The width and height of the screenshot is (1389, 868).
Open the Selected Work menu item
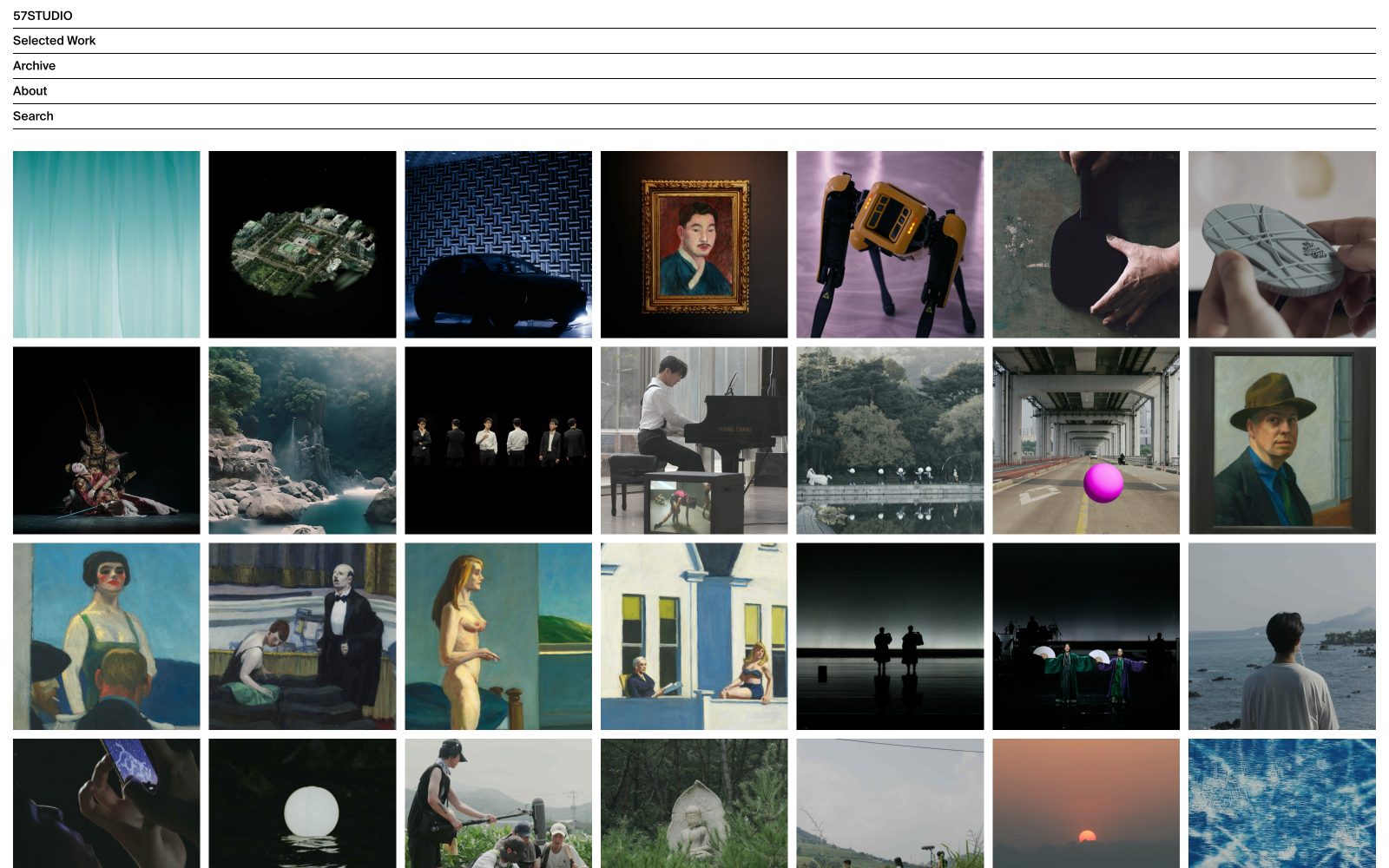[54, 41]
